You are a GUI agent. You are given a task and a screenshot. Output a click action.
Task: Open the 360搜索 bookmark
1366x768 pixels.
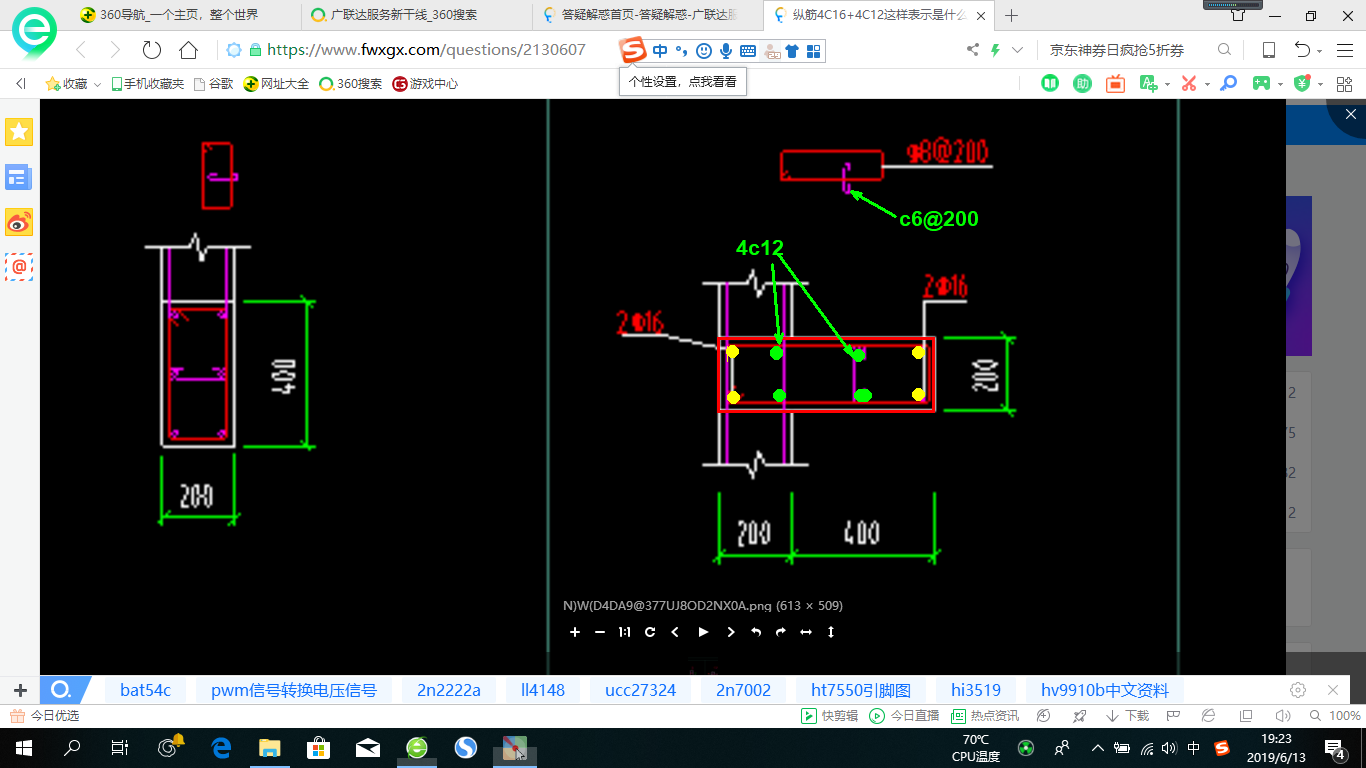[351, 84]
